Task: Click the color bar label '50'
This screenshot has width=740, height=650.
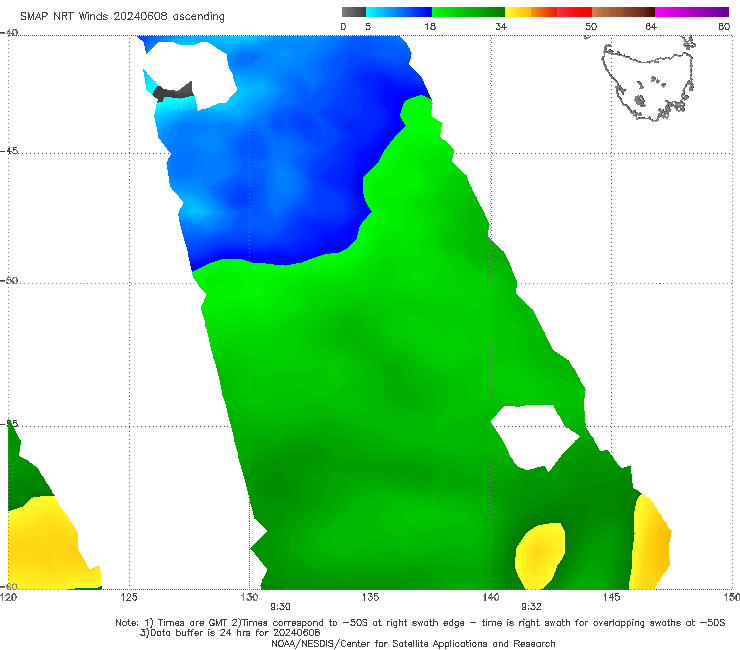Action: [x=591, y=26]
